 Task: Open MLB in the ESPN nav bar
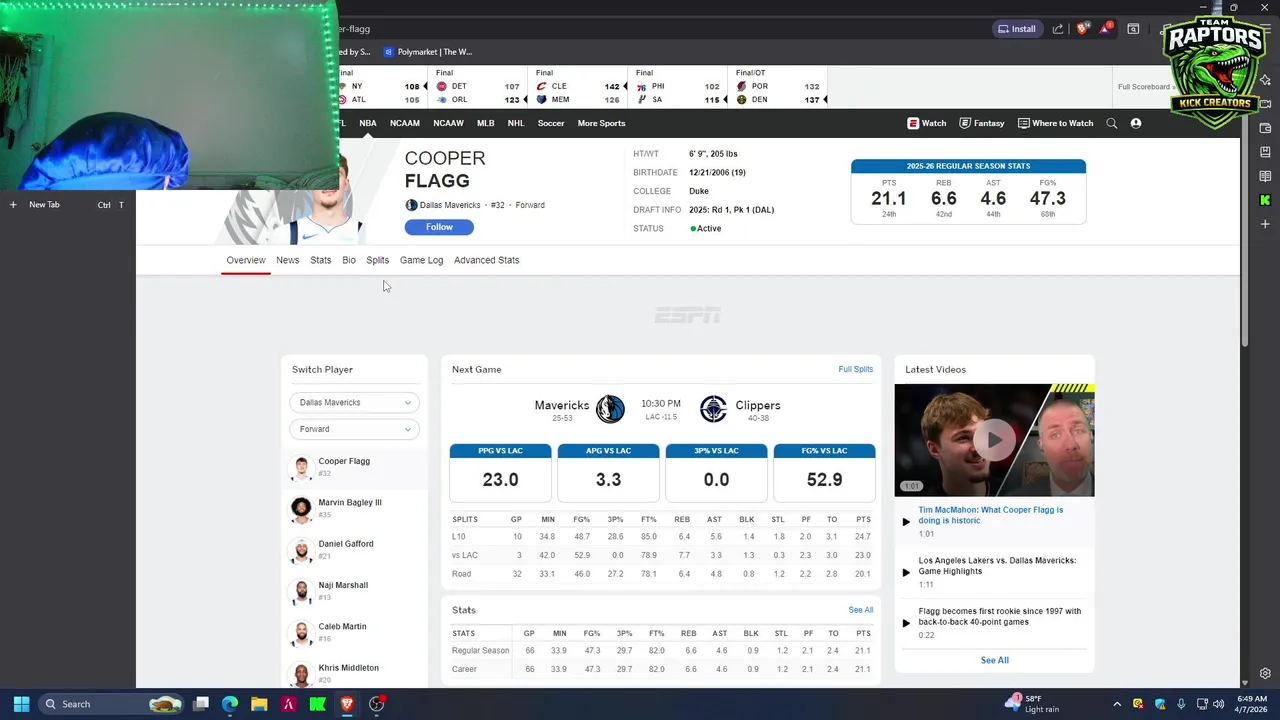pyautogui.click(x=485, y=123)
